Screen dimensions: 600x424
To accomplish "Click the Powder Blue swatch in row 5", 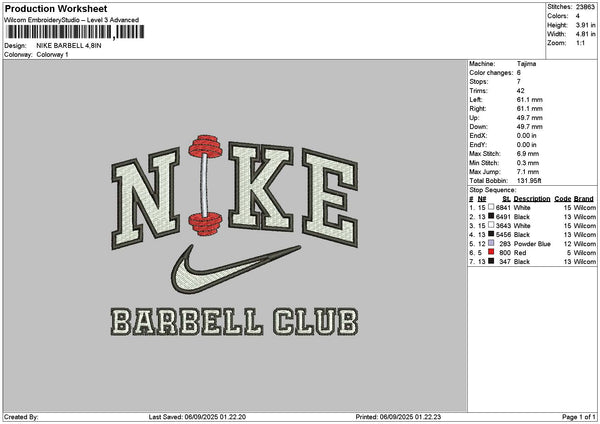I will click(x=491, y=243).
